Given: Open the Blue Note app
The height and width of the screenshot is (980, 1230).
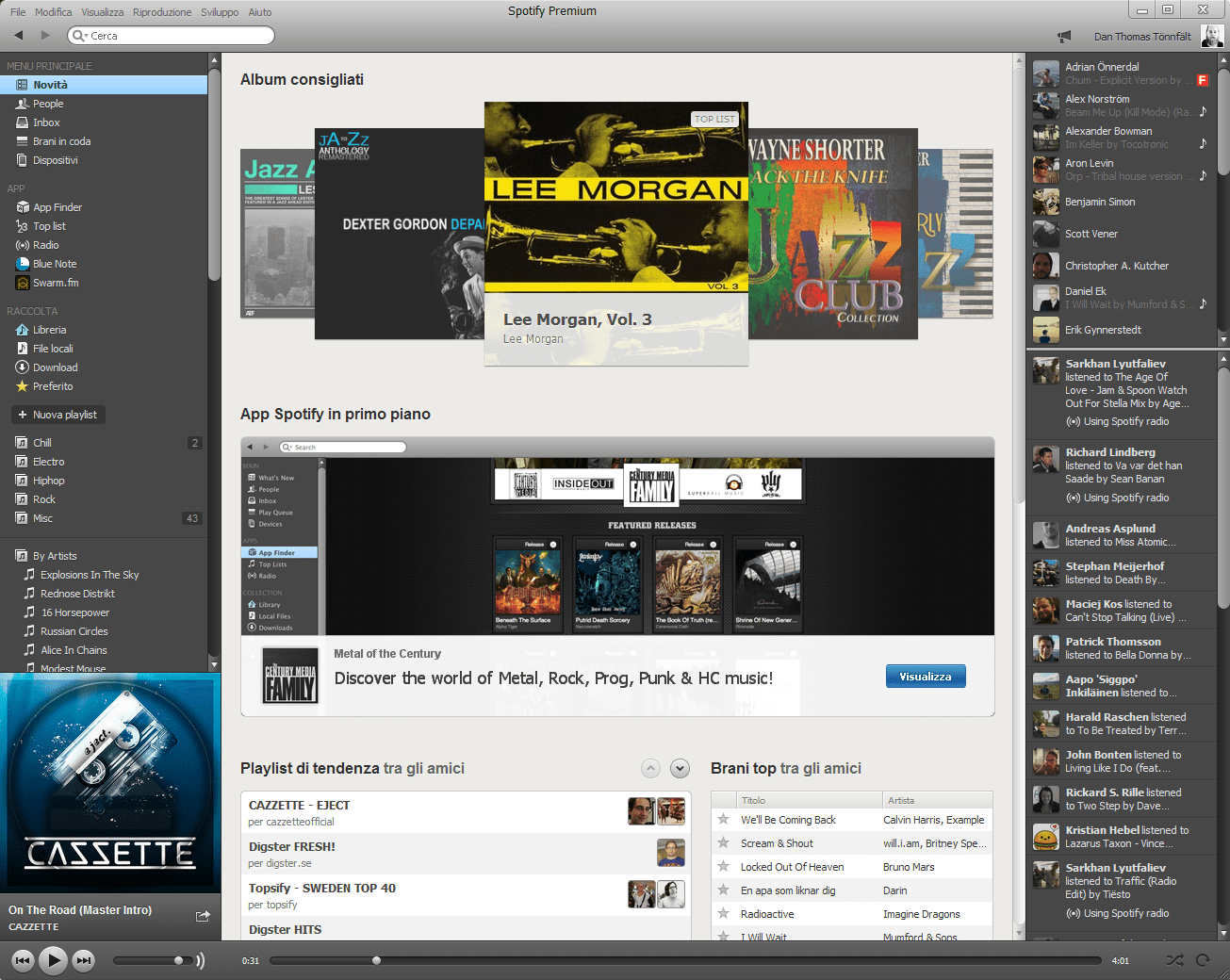Looking at the screenshot, I should pos(55,264).
